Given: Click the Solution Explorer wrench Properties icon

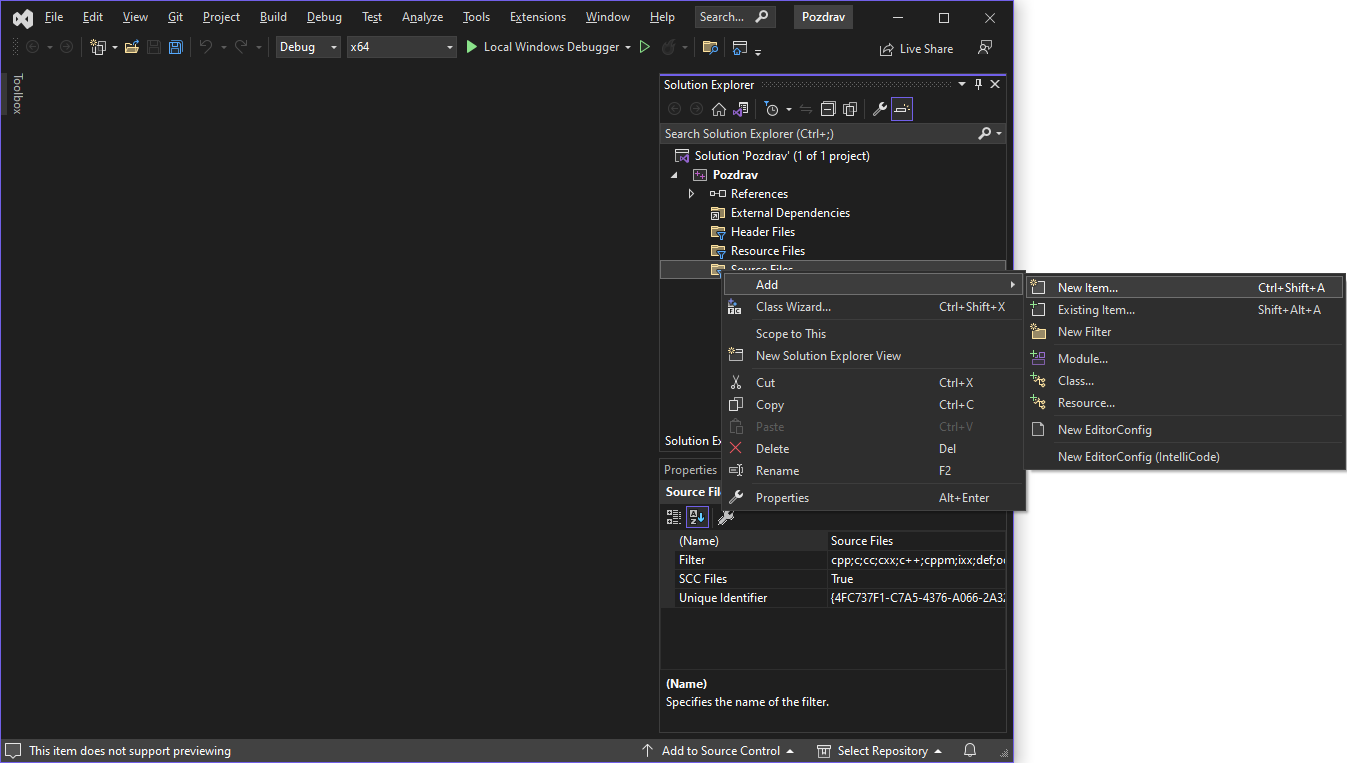Looking at the screenshot, I should [880, 109].
